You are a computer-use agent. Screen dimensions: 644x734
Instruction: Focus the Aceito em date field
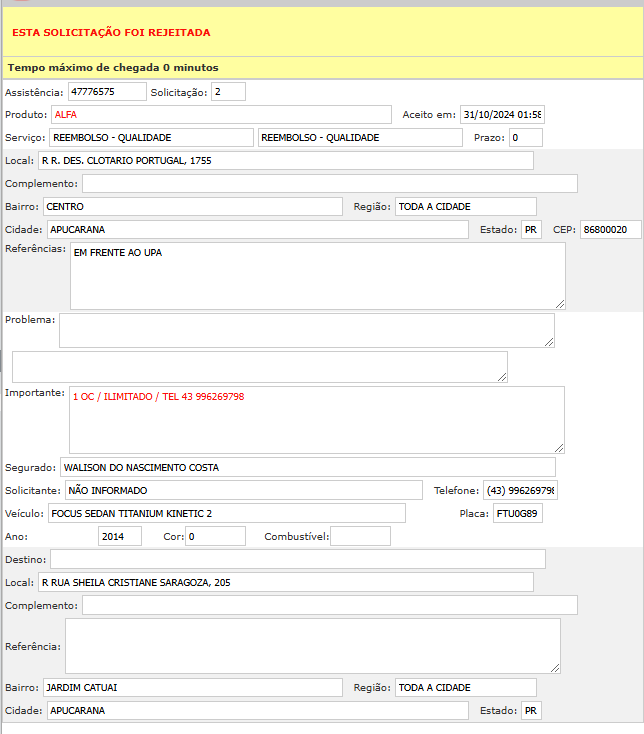[x=502, y=115]
